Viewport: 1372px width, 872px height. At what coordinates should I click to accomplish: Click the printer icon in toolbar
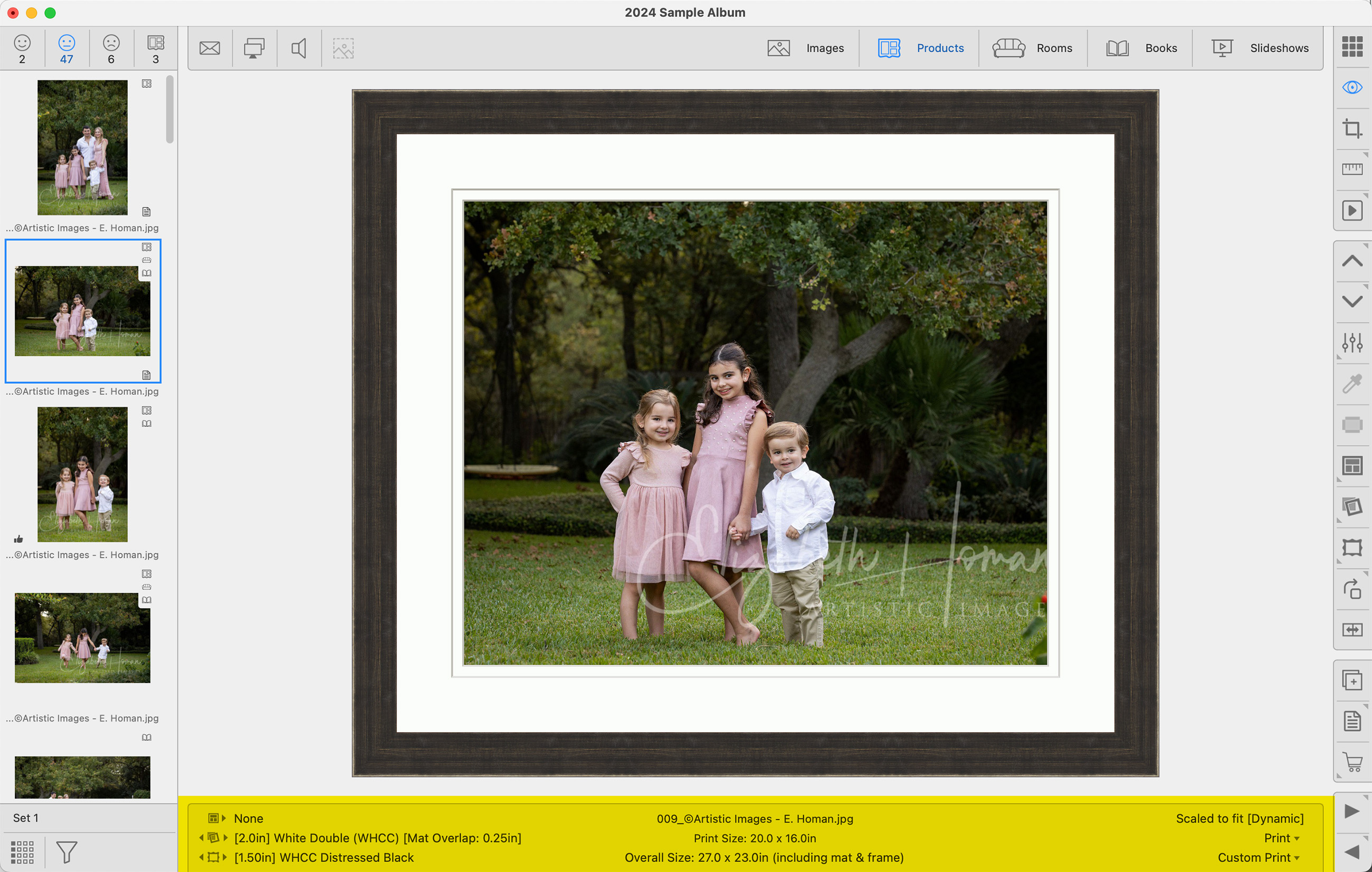coord(254,49)
